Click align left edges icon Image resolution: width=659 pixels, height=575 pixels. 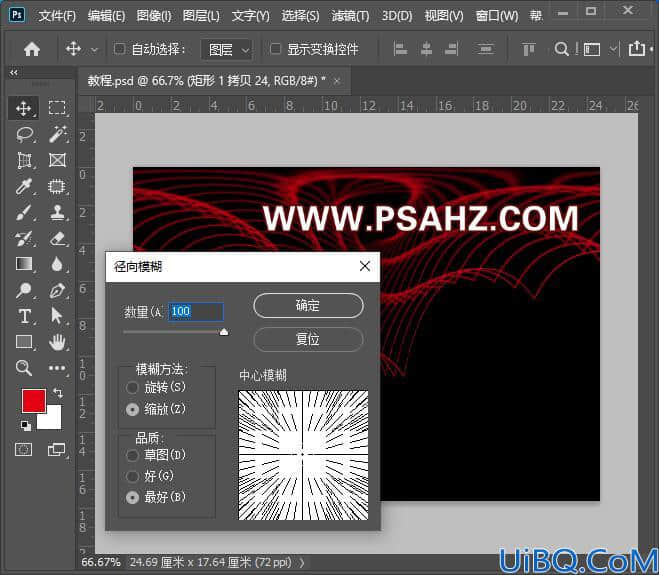tap(400, 49)
